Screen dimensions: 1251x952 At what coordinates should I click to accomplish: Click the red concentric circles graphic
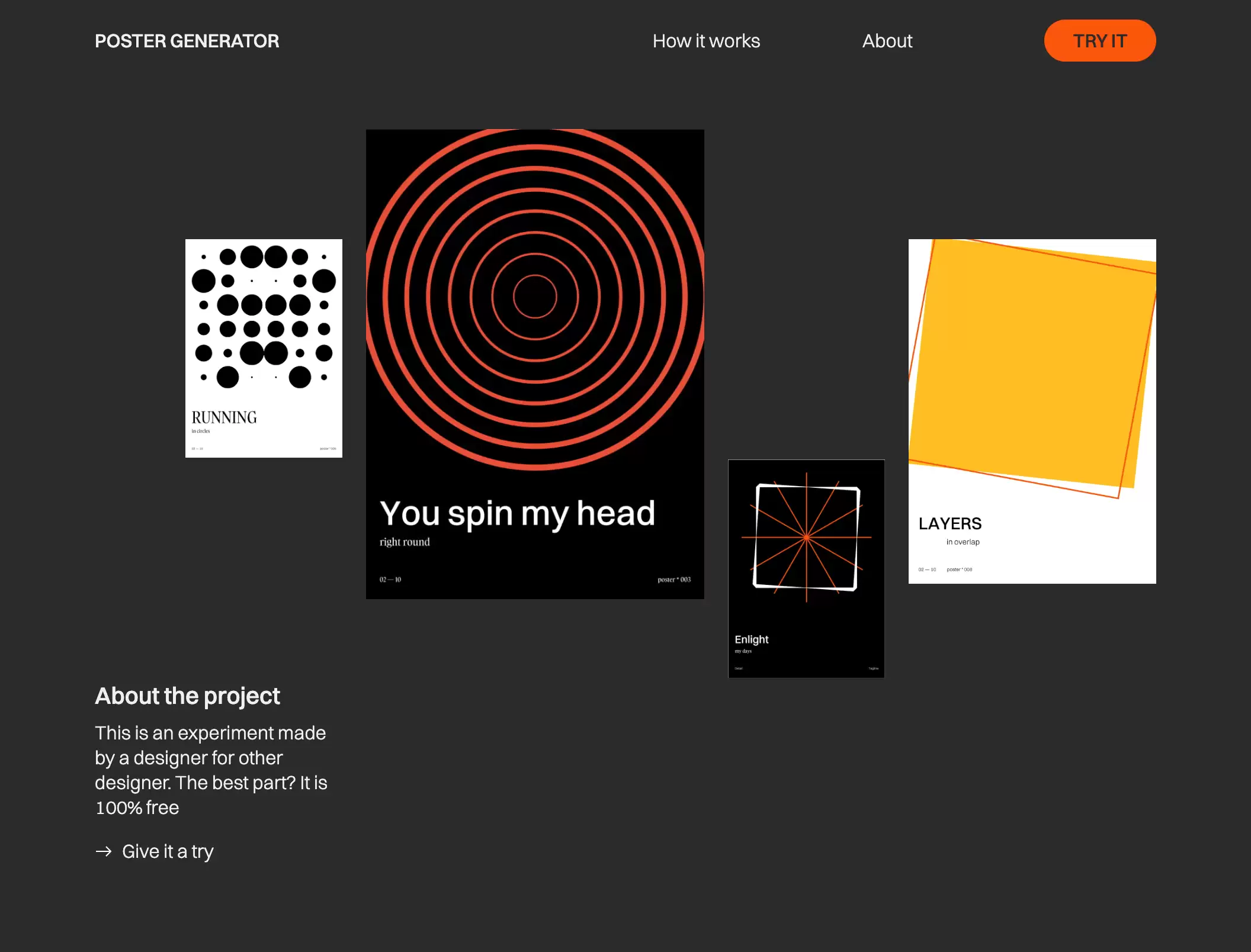click(535, 299)
